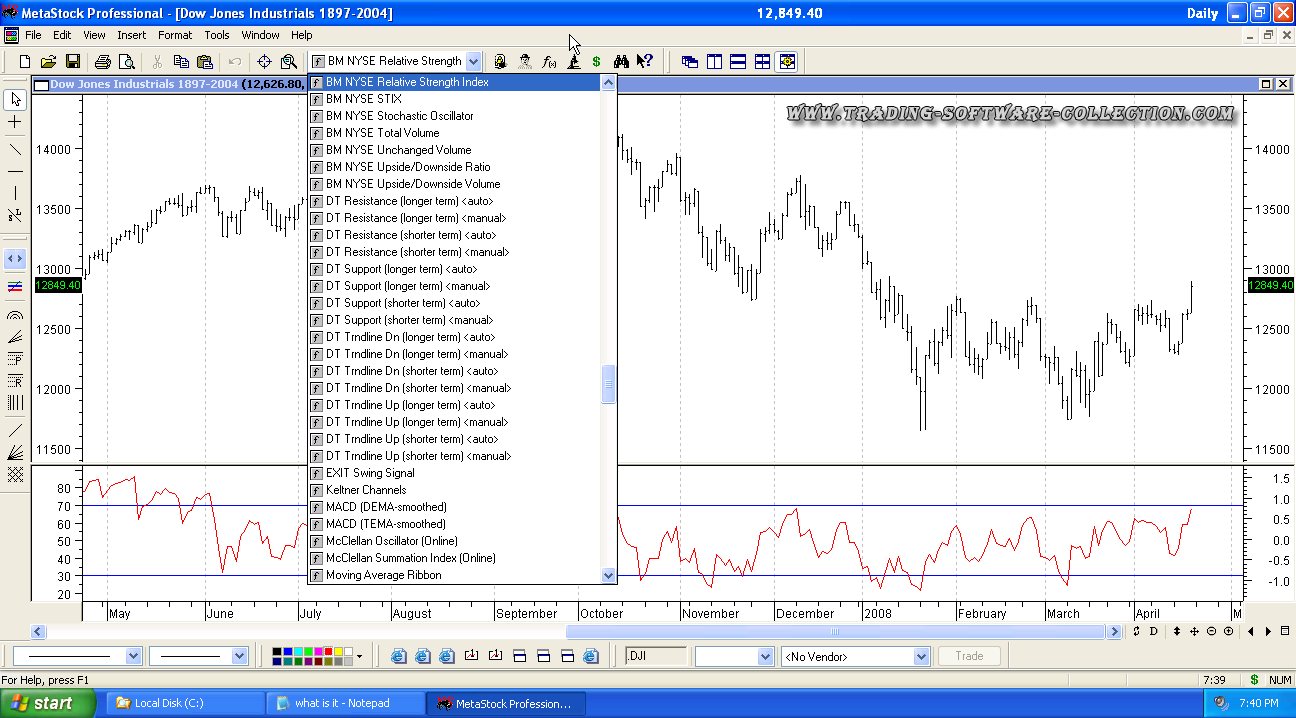This screenshot has height=718, width=1296.
Task: Click the Save icon in the toolbar
Action: [x=73, y=61]
